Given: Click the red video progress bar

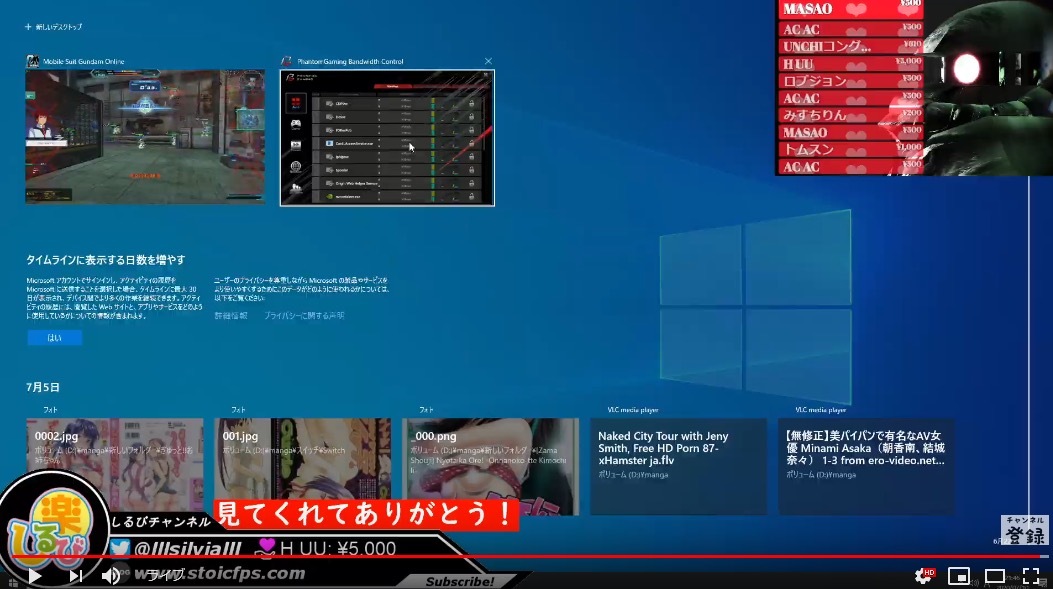Looking at the screenshot, I should click(x=600, y=556).
